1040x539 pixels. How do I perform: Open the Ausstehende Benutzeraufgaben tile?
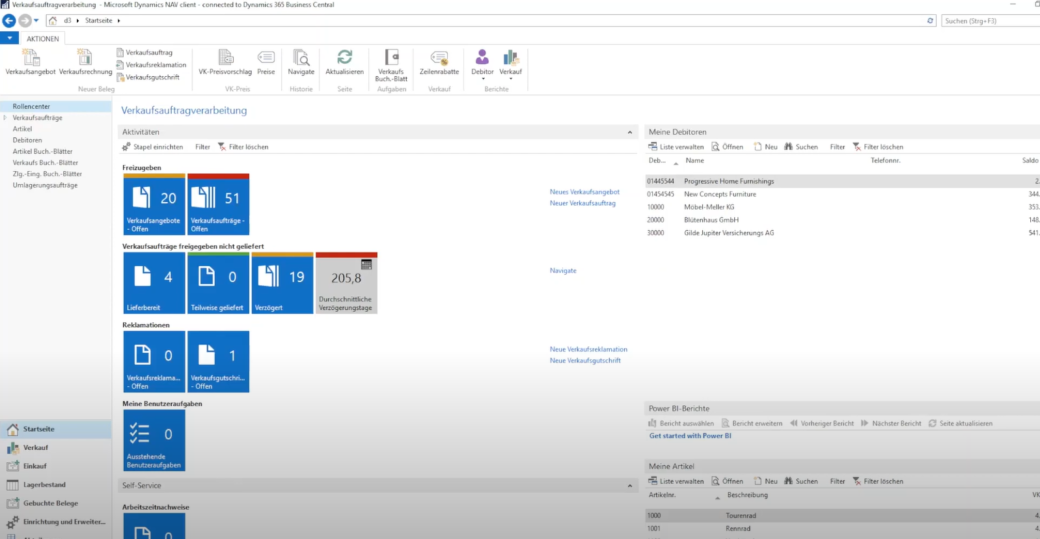click(x=154, y=440)
